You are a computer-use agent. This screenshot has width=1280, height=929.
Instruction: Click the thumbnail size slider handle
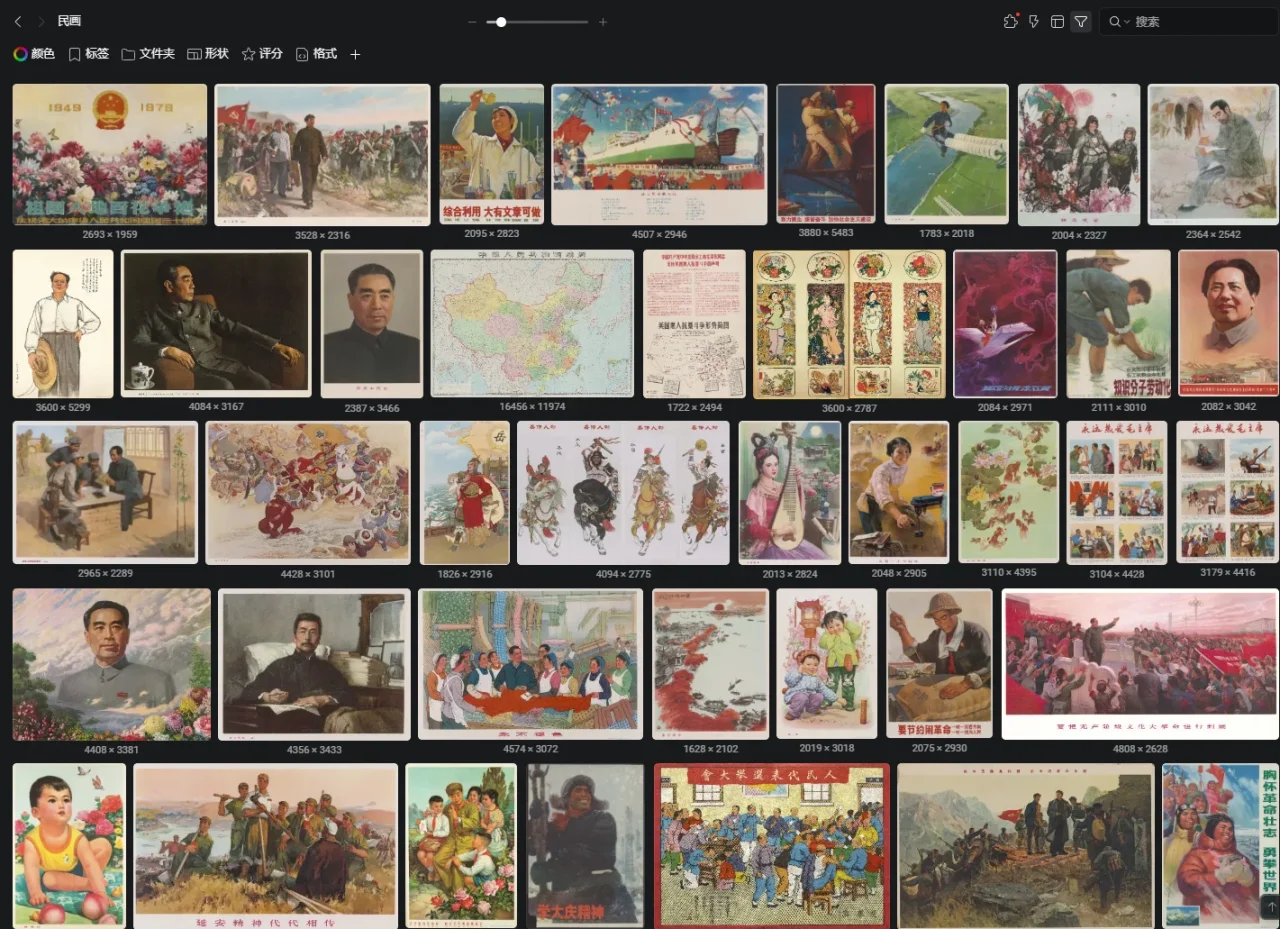click(x=501, y=22)
